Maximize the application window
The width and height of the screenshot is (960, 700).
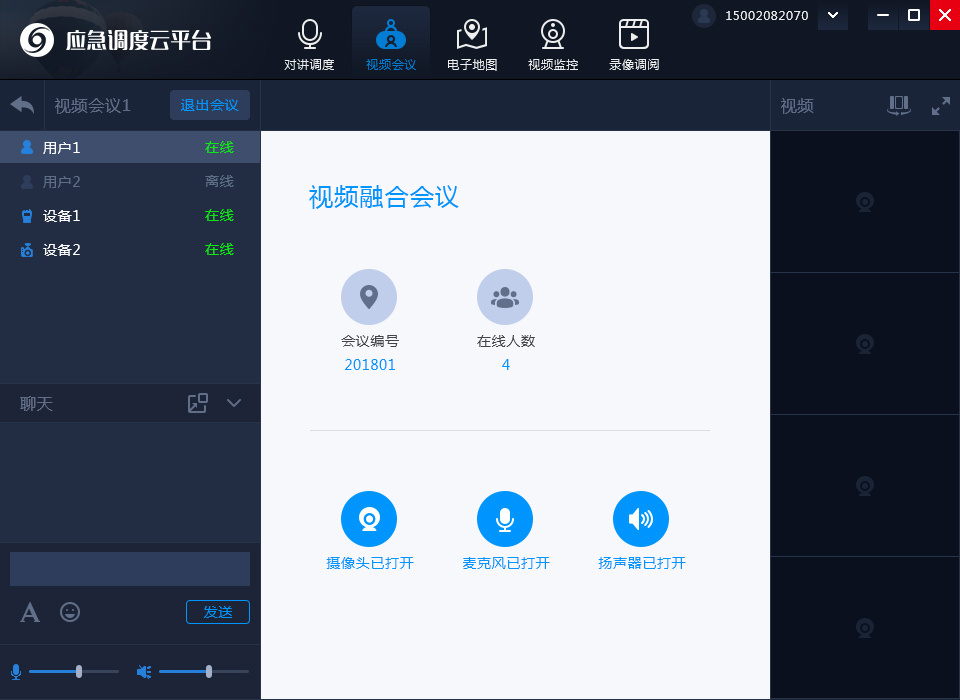pos(913,15)
